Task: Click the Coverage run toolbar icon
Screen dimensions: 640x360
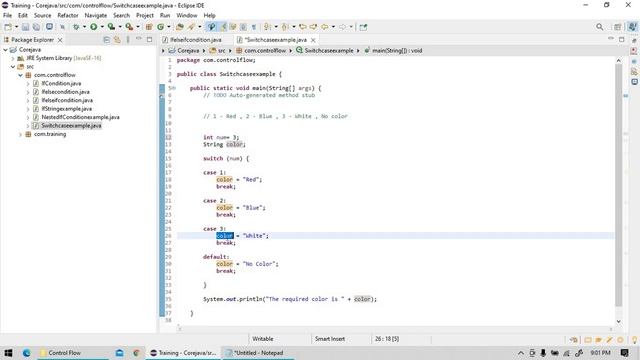Action: pos(111,27)
